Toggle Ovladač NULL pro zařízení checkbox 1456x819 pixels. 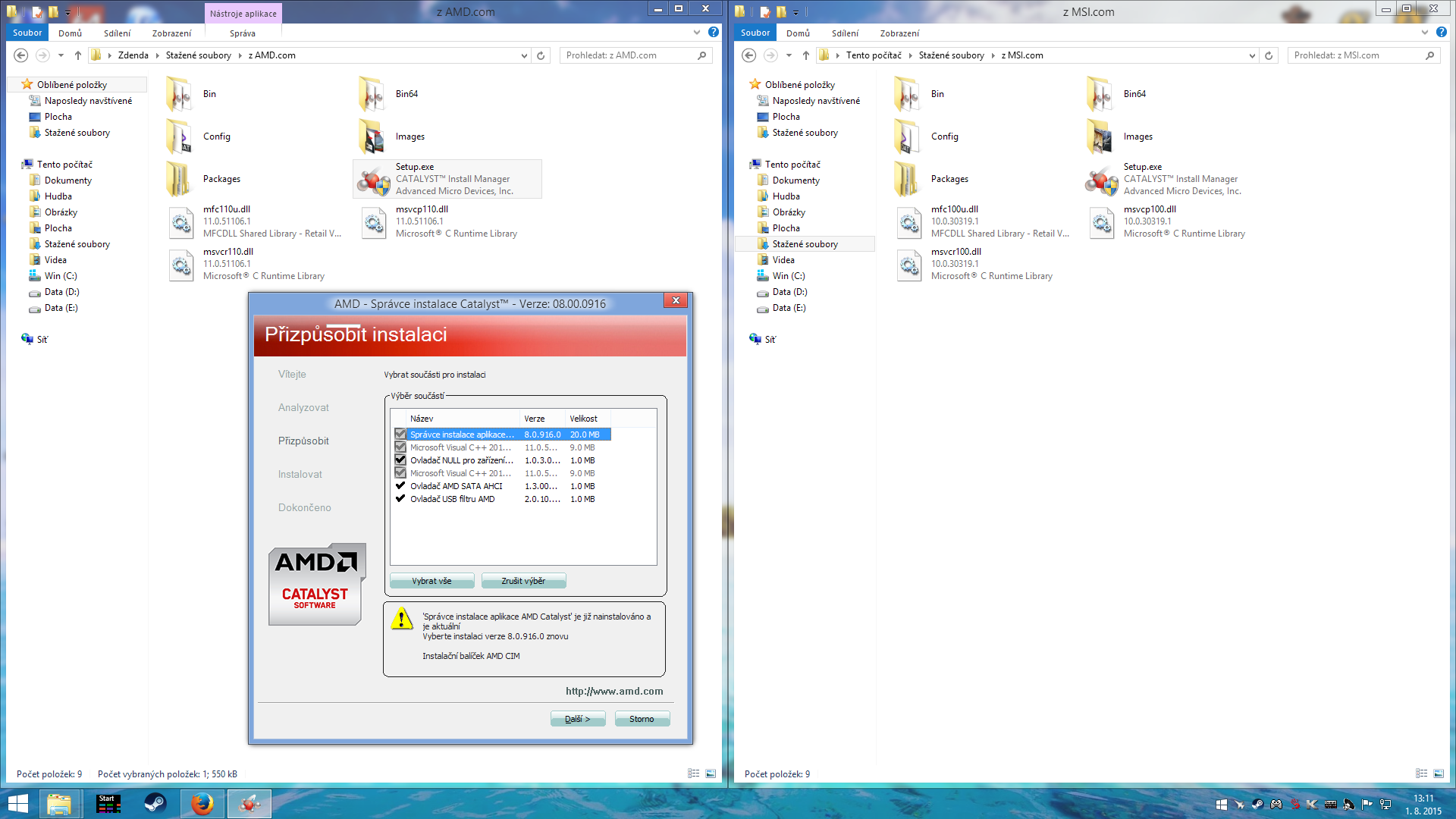(x=400, y=460)
